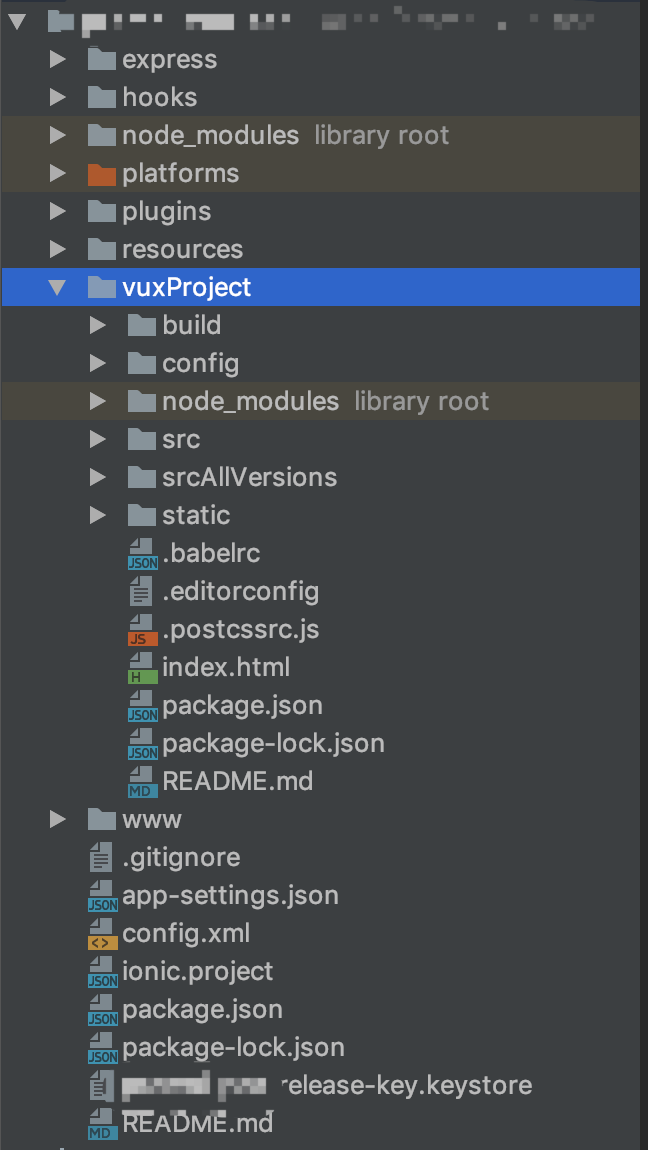Collapse the vuxProject folder
The width and height of the screenshot is (648, 1150).
pos(58,288)
